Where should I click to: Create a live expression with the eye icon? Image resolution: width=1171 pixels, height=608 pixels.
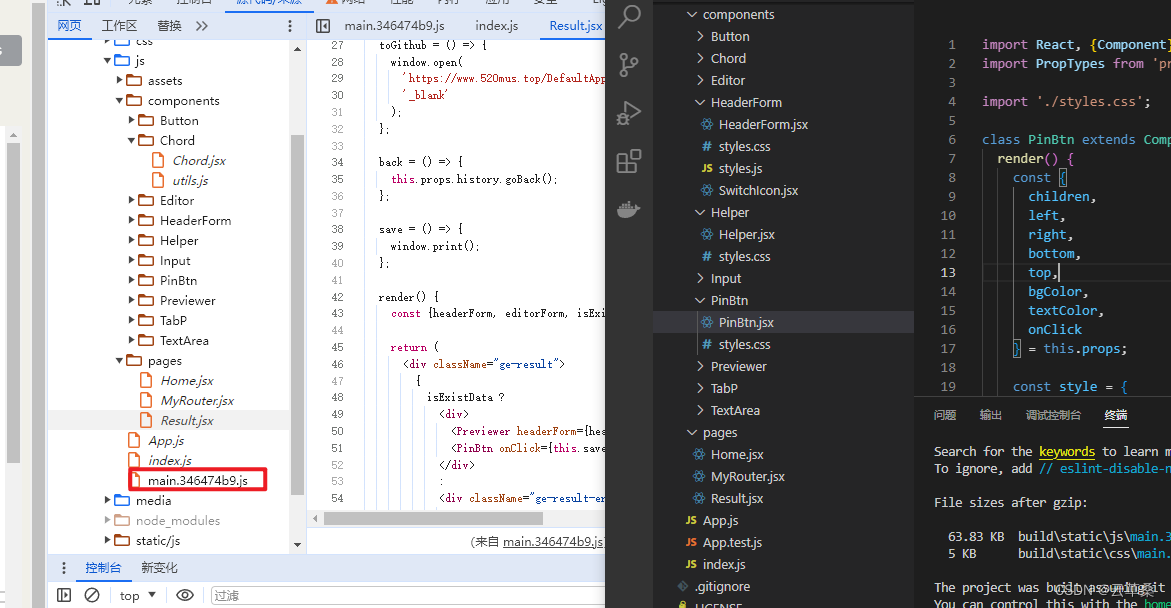click(x=183, y=595)
